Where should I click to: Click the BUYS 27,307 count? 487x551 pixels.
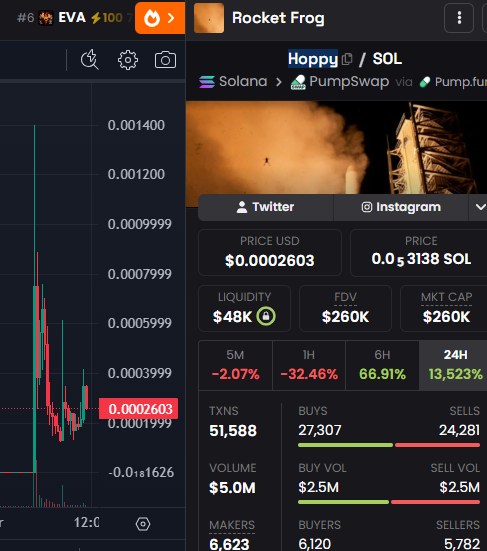click(320, 430)
